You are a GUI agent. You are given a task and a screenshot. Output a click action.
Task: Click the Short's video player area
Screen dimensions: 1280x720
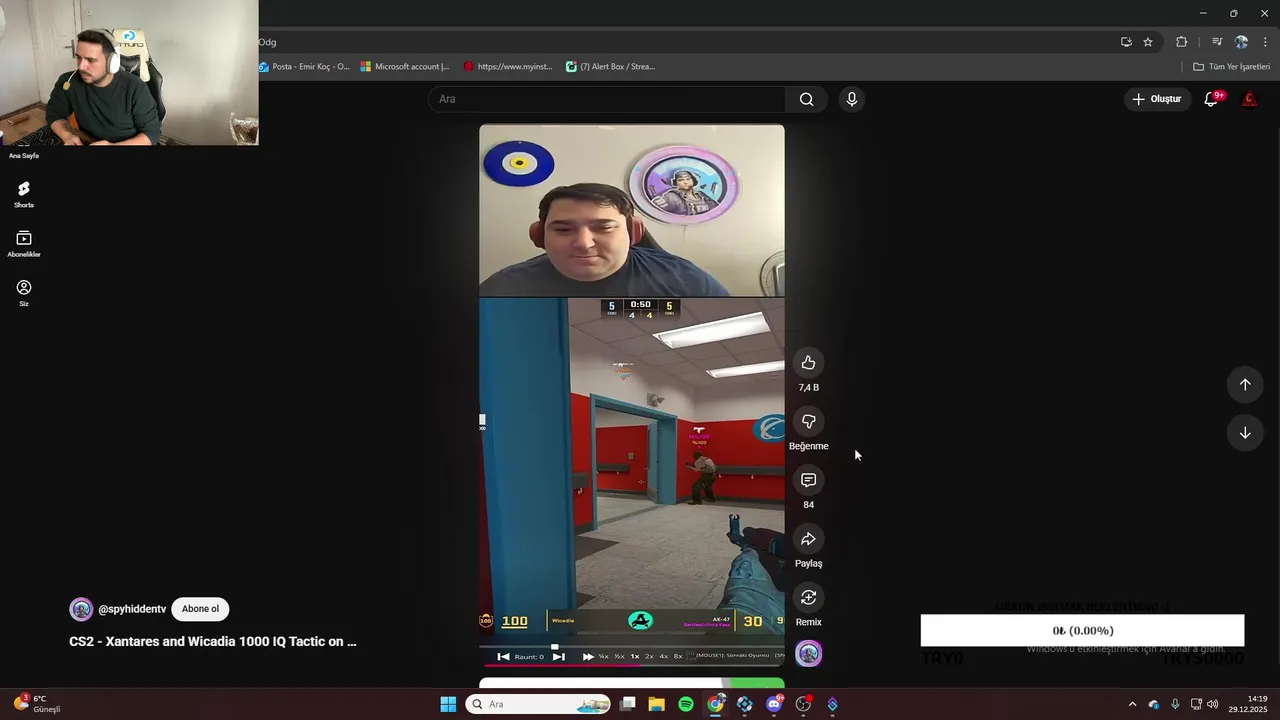tap(632, 394)
